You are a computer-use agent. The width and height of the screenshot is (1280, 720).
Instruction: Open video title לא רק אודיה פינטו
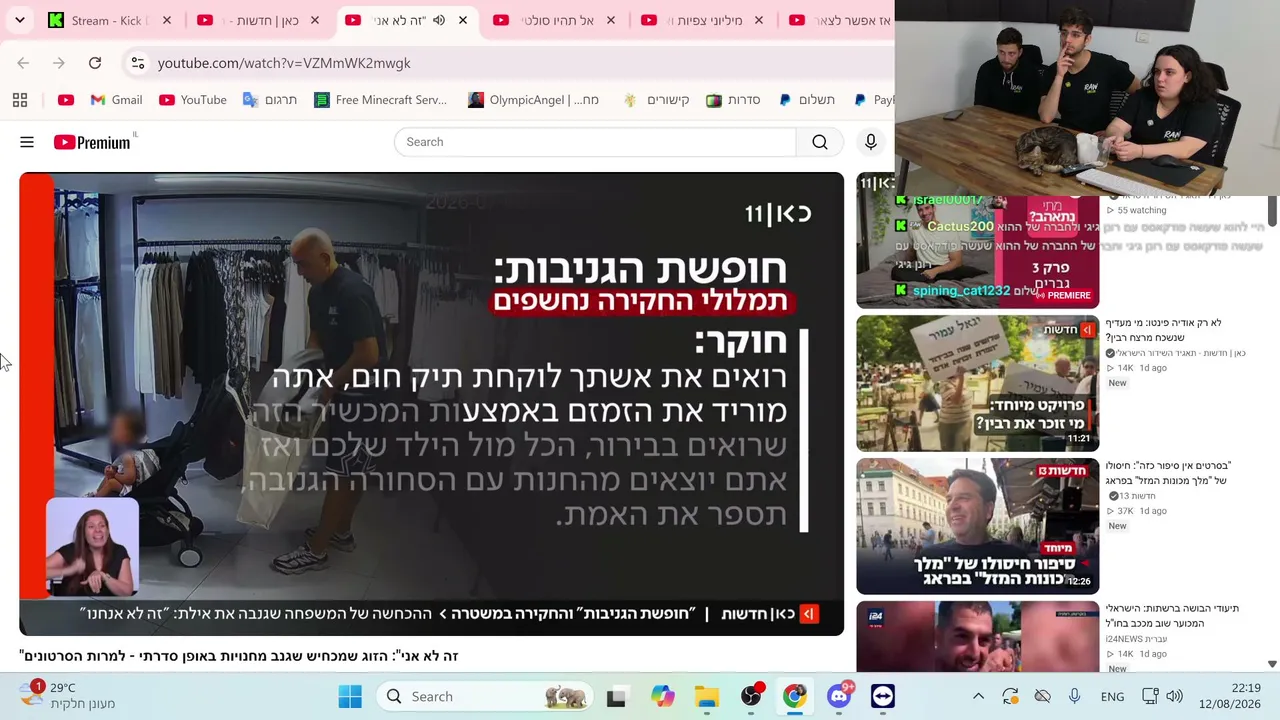pyautogui.click(x=1163, y=330)
